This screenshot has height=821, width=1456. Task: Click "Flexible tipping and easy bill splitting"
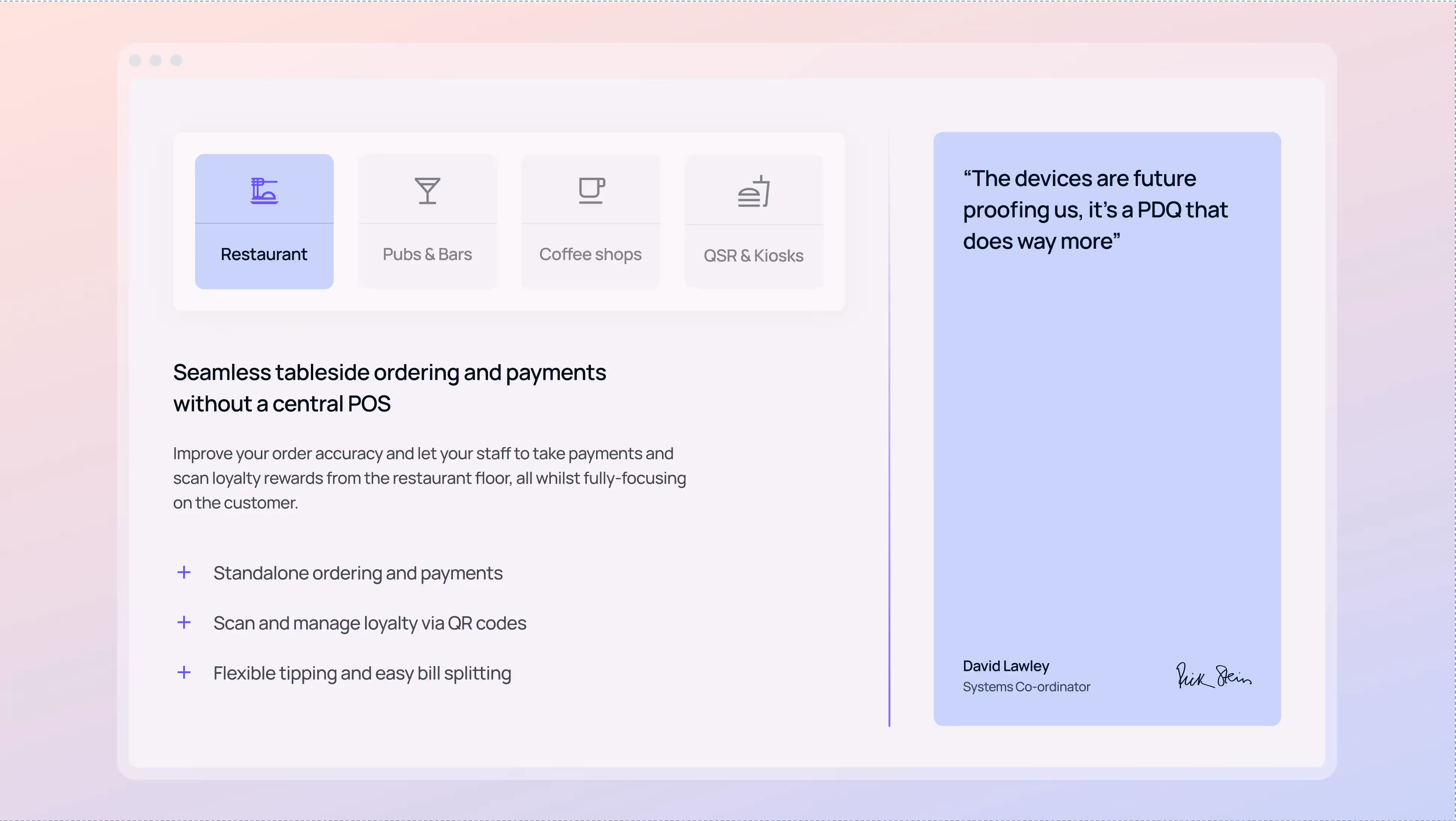point(362,673)
